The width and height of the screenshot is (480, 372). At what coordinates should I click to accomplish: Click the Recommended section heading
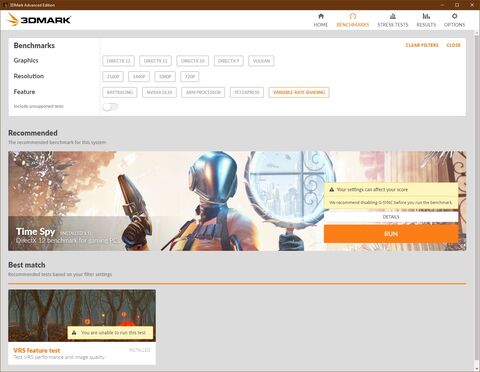tap(33, 133)
